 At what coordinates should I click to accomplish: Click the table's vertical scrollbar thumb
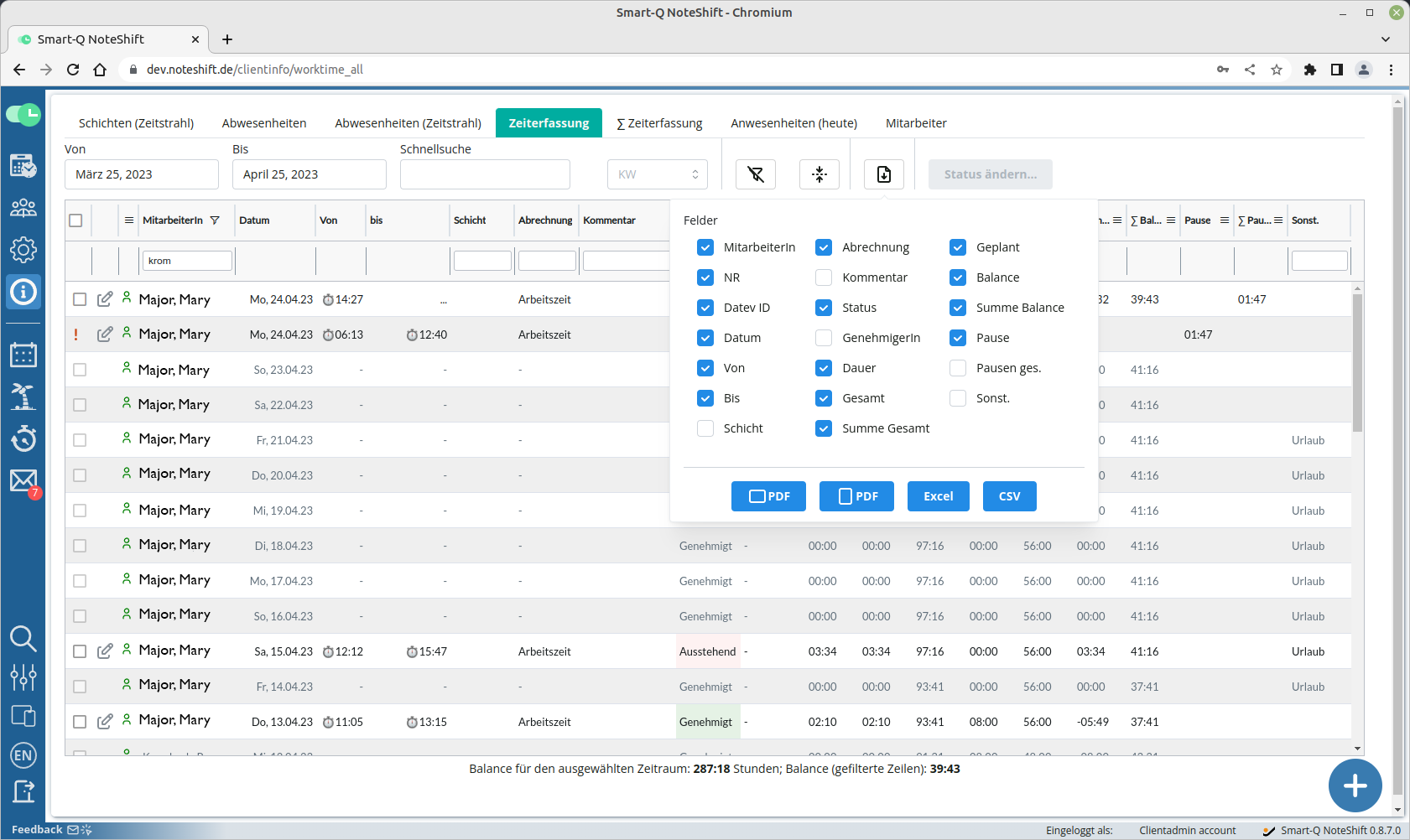tap(1357, 362)
